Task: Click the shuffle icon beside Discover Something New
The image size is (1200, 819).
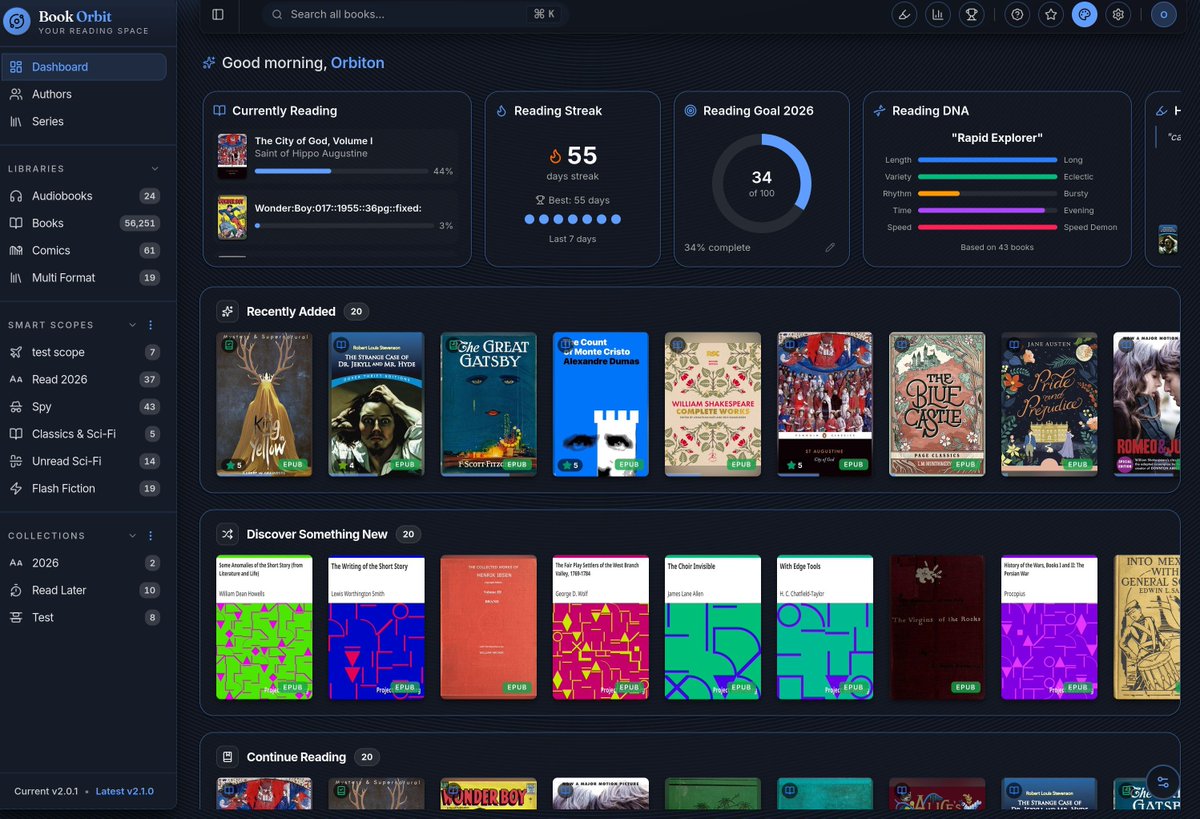Action: coord(228,534)
